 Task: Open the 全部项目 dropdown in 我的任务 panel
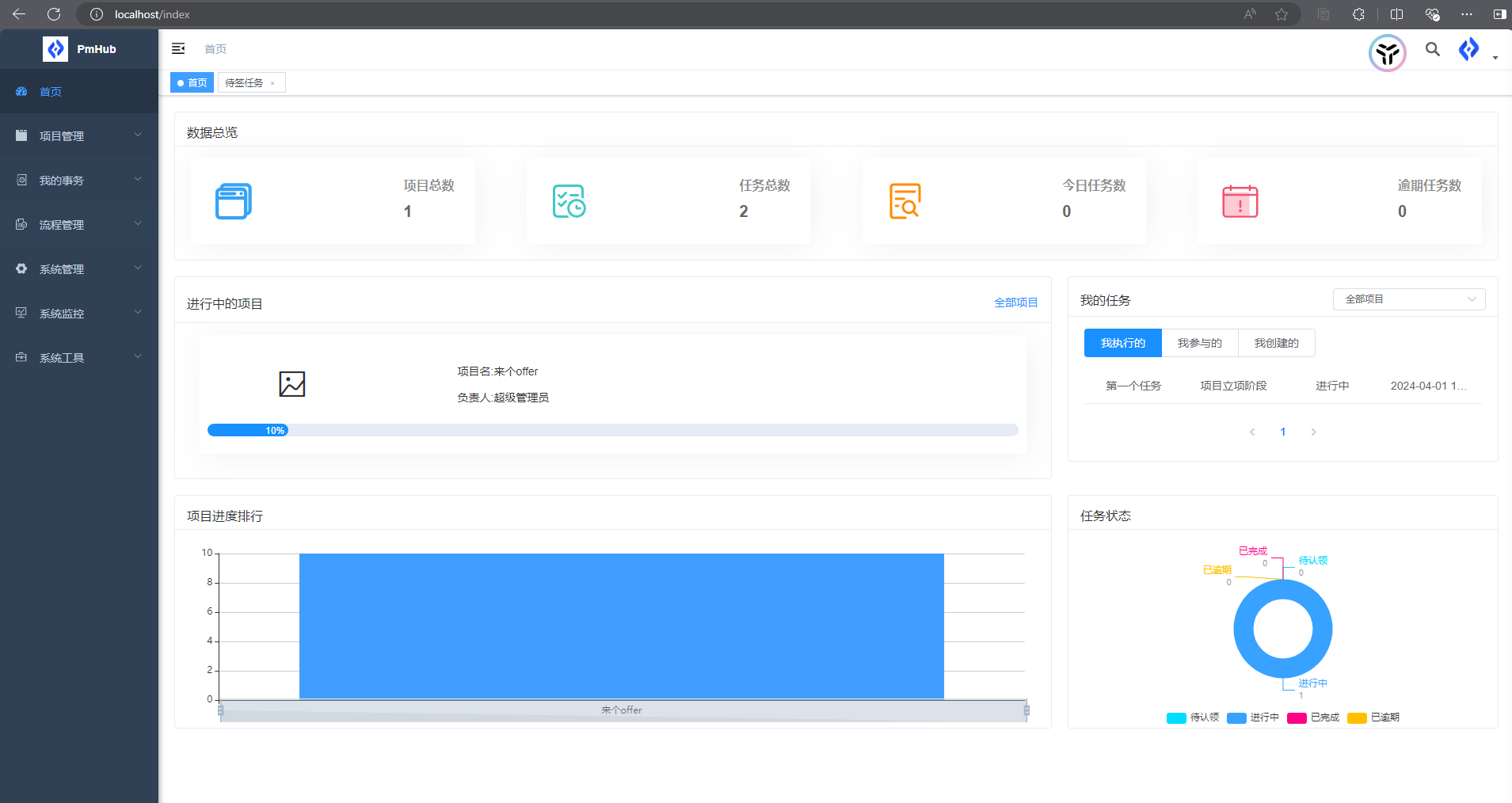[x=1408, y=299]
